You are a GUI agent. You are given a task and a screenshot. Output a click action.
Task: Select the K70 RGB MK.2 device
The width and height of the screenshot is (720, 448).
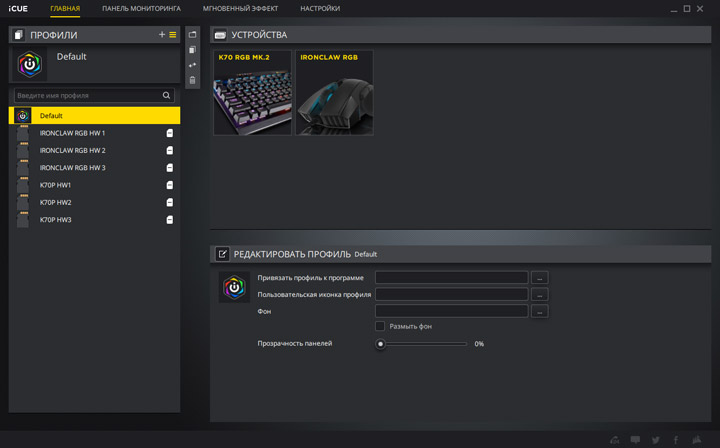[x=253, y=93]
